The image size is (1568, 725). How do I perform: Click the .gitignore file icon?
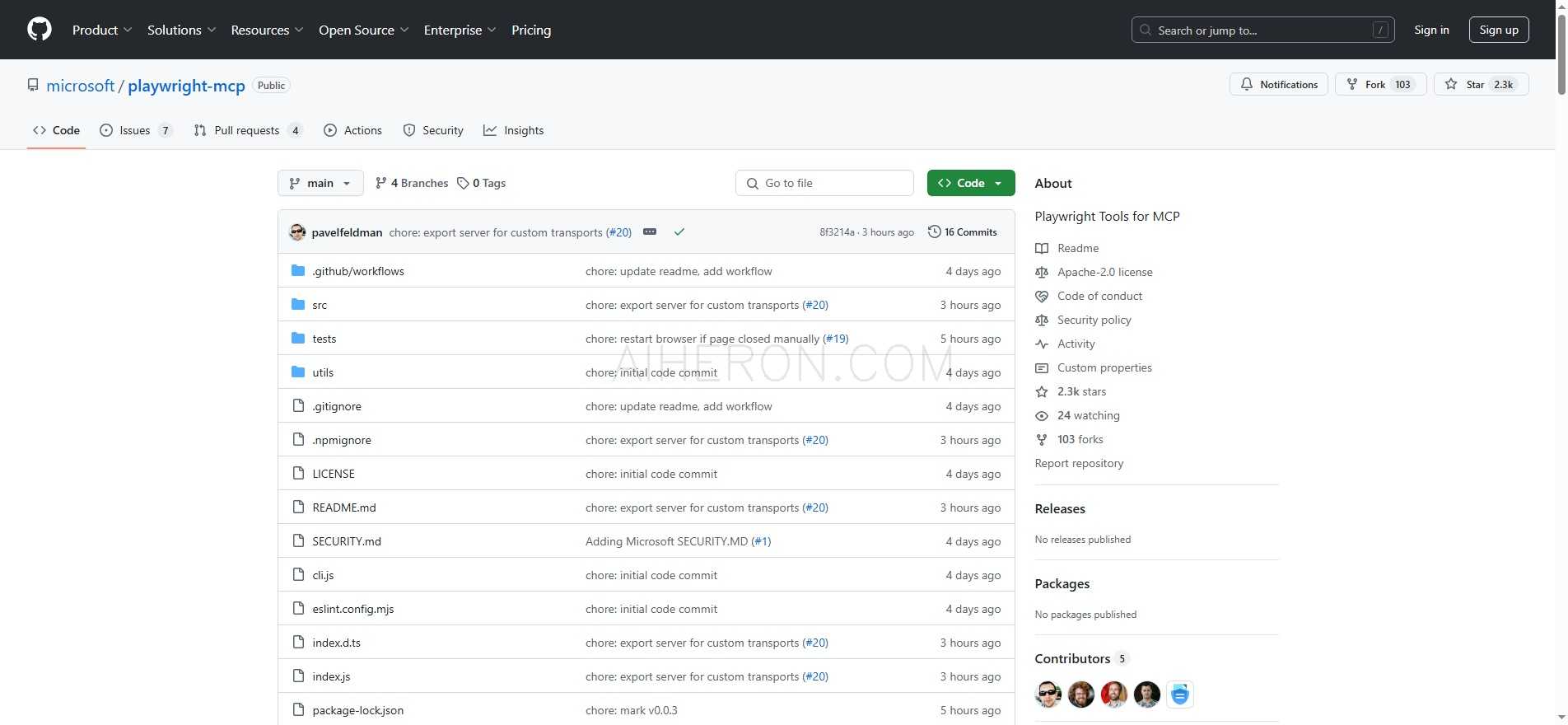[298, 406]
